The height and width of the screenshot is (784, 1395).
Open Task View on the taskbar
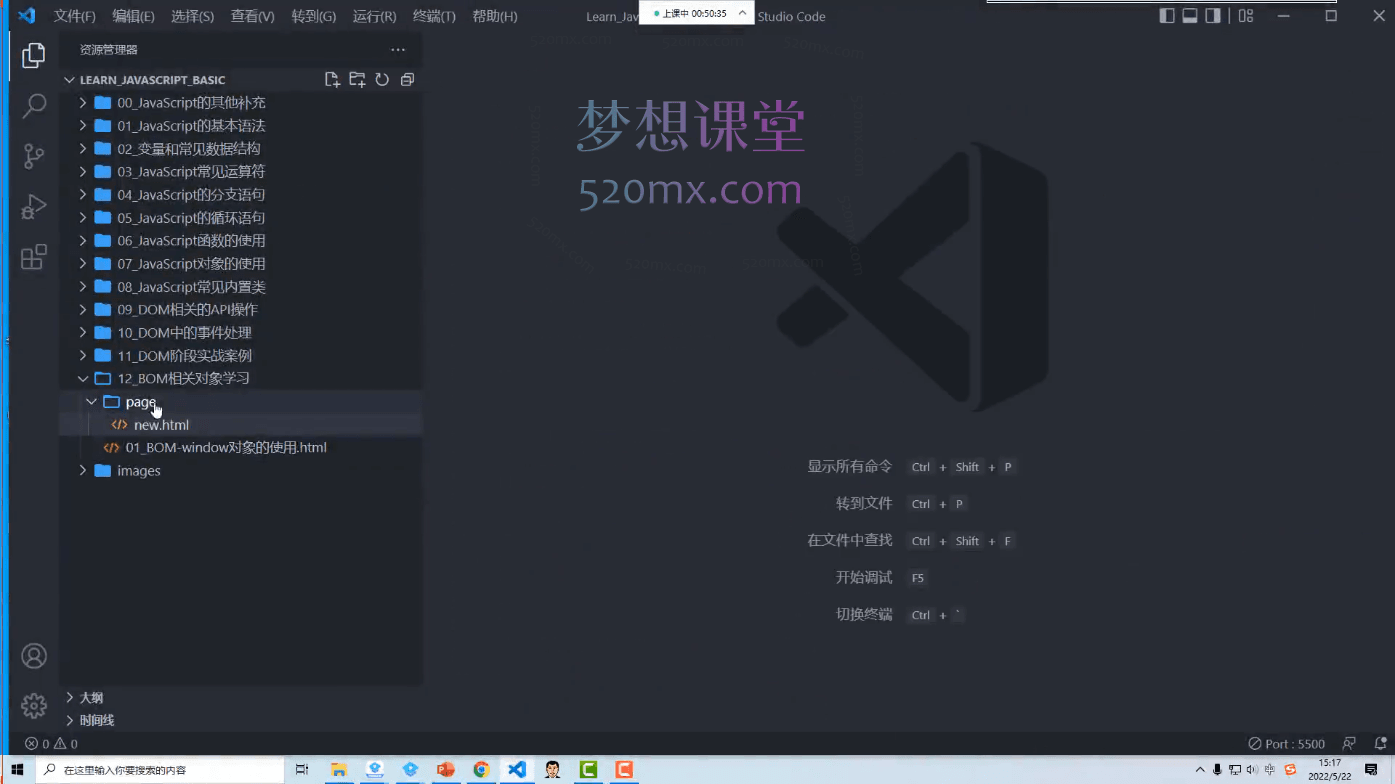[302, 770]
